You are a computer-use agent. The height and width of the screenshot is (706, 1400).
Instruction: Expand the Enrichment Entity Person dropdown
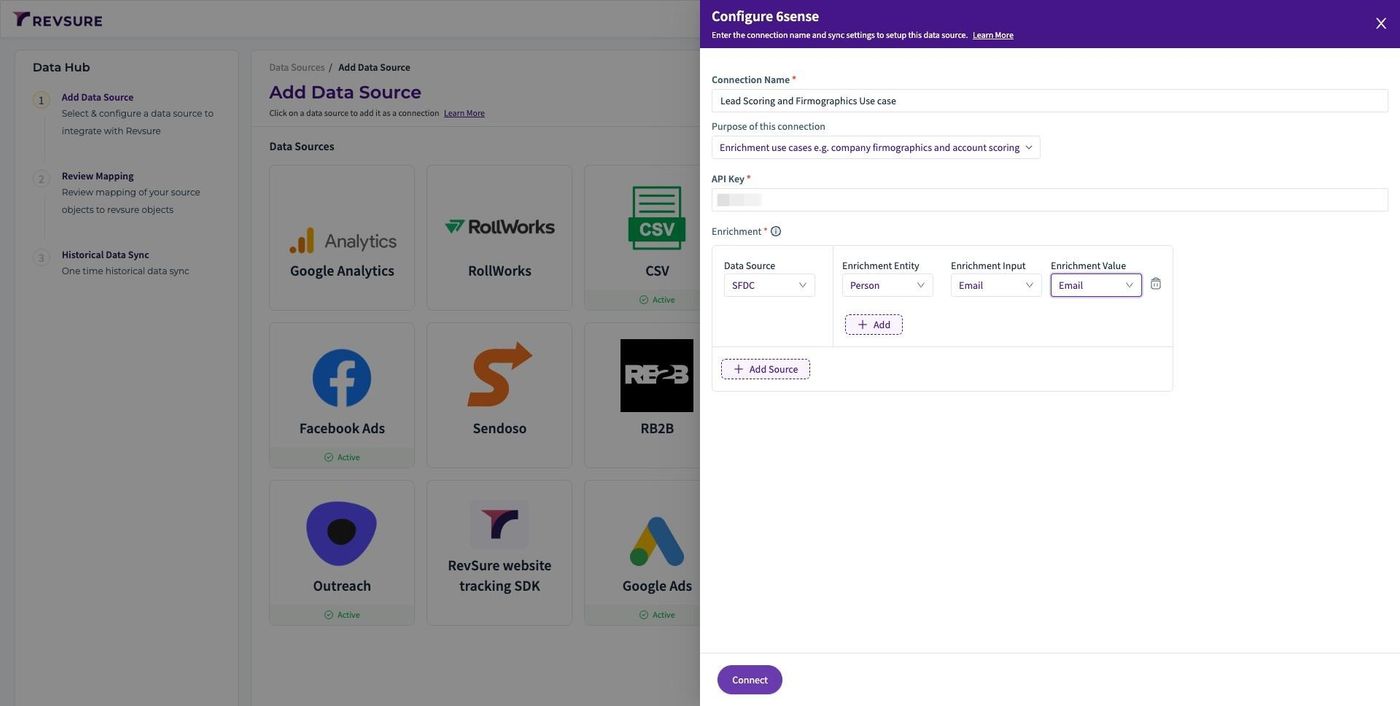887,286
